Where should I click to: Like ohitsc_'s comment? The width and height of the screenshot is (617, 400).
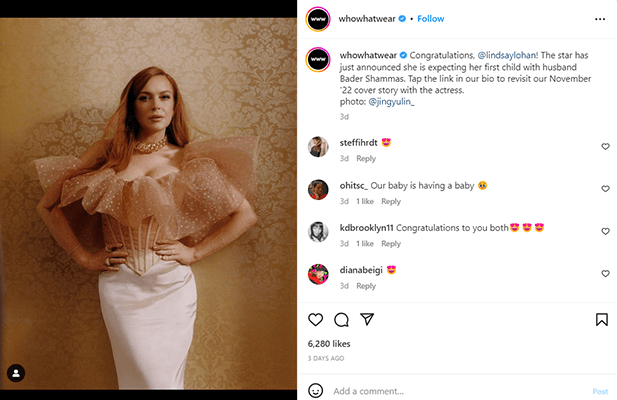click(605, 190)
